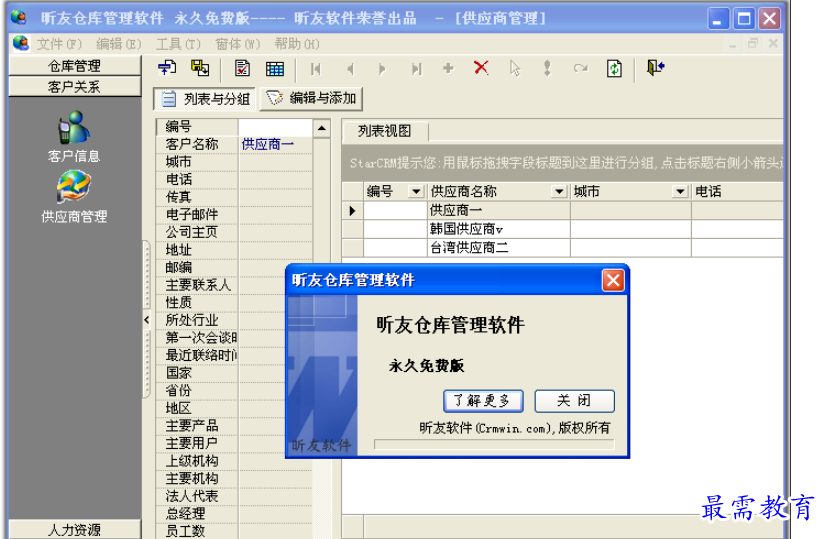This screenshot has width=823, height=539.
Task: Click the 公司主页 field label
Action: click(192, 232)
